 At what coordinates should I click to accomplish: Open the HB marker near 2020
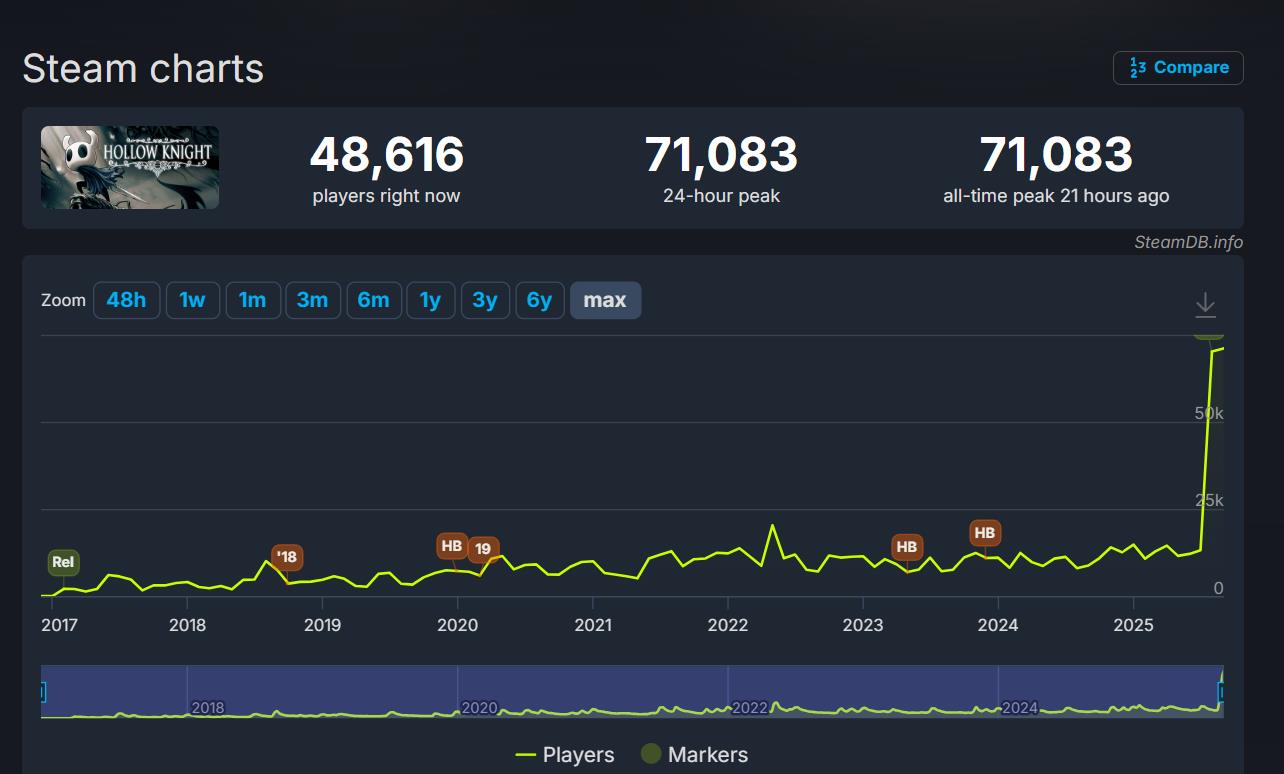click(x=451, y=546)
